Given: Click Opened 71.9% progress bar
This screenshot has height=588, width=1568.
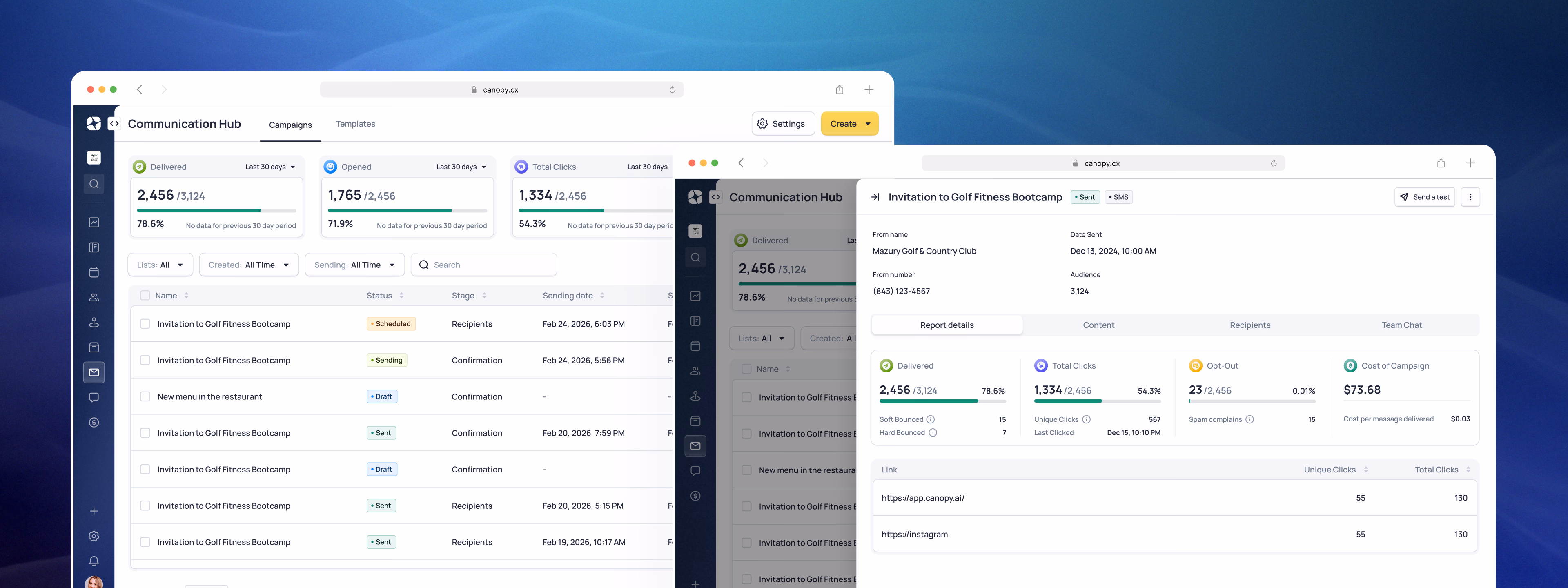Looking at the screenshot, I should pyautogui.click(x=407, y=211).
